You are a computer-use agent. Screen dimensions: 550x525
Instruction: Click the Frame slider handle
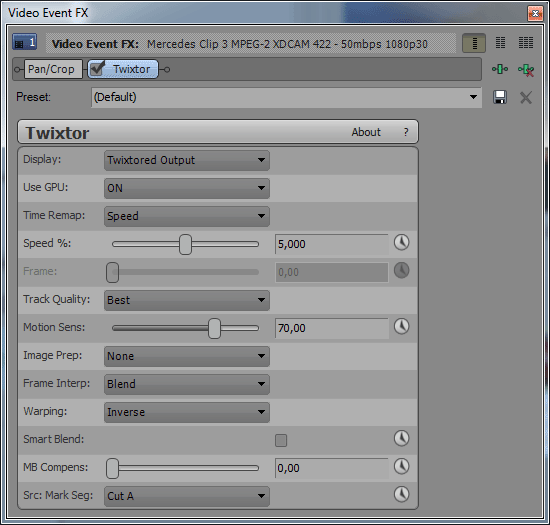[x=113, y=272]
